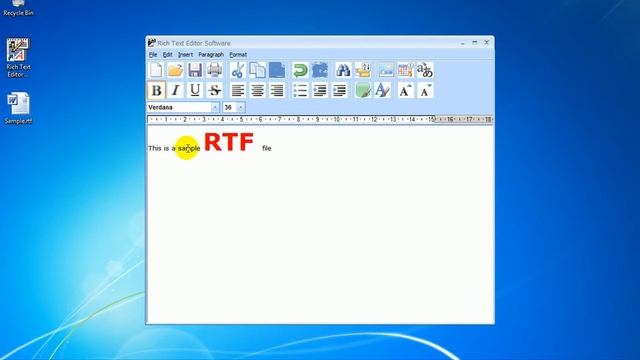
Task: Close the Rich Text Editor window
Action: 487,42
